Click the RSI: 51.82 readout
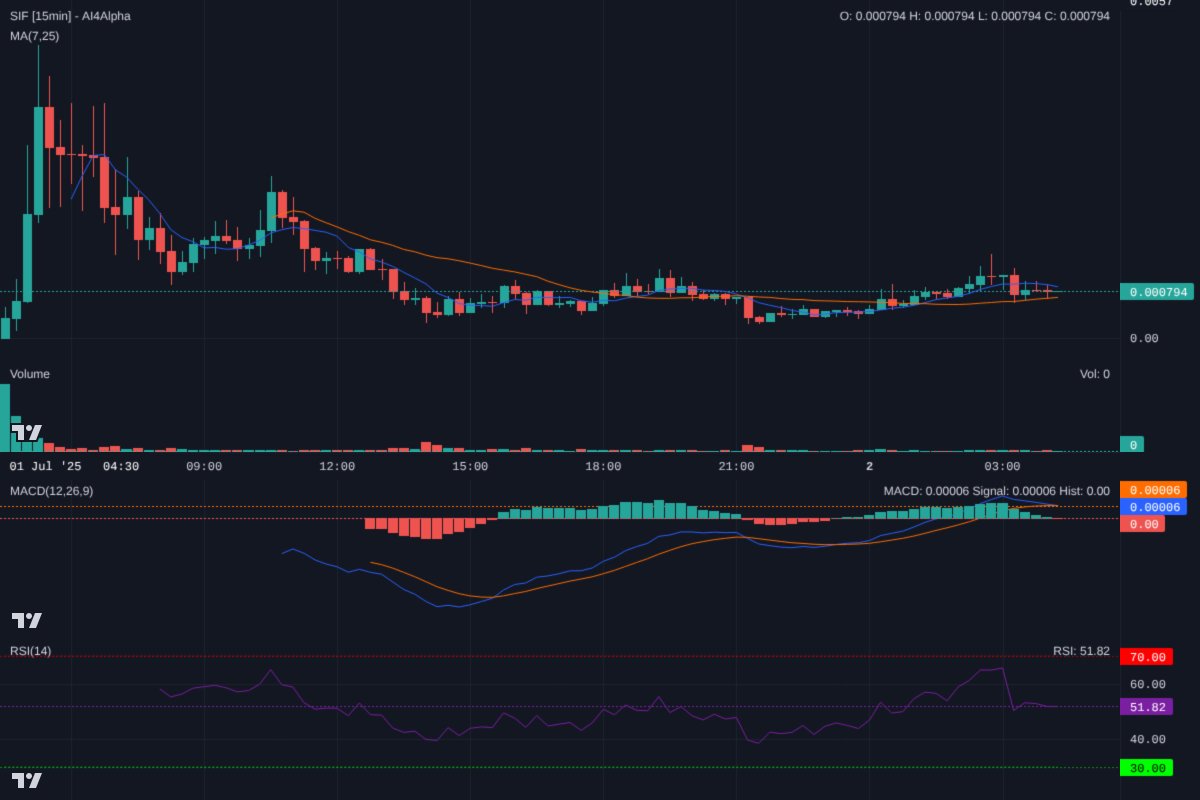The width and height of the screenshot is (1200, 800). tap(1081, 651)
